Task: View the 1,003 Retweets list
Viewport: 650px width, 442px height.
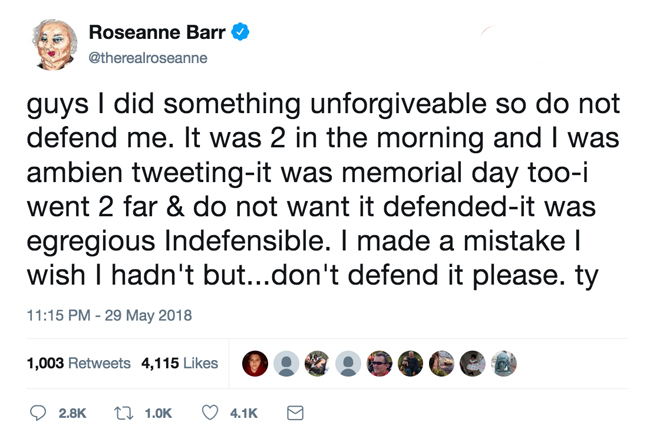Action: point(80,363)
